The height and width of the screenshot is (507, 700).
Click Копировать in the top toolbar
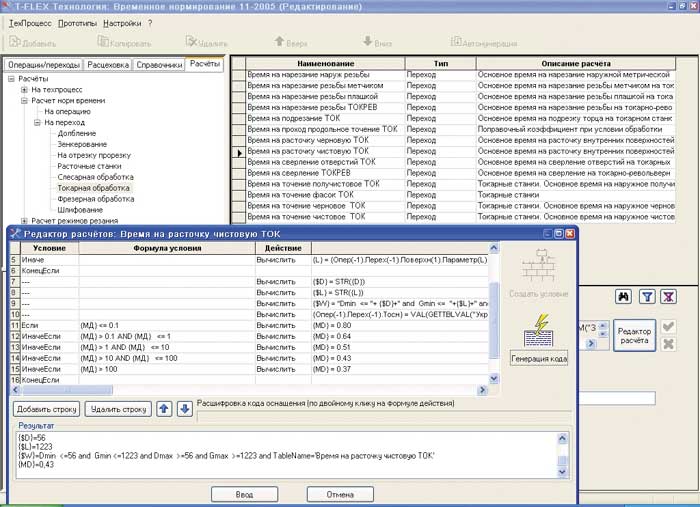[123, 43]
